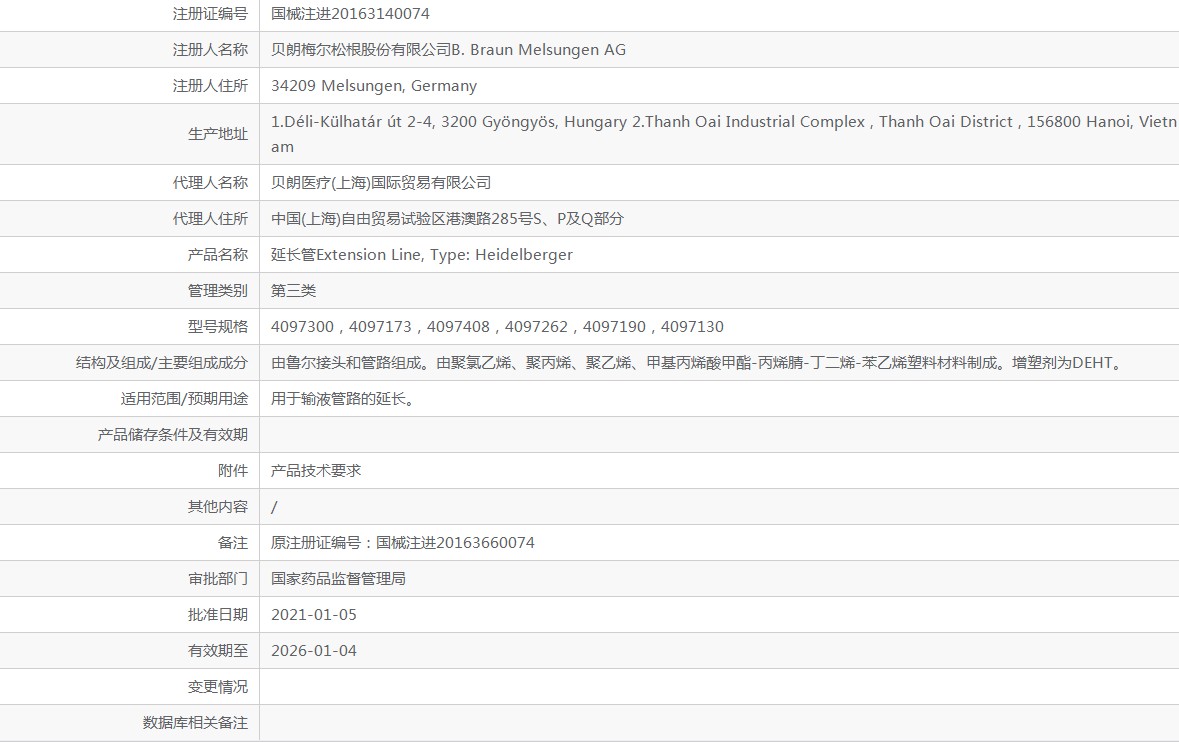
Task: Click the 附件 label
Action: (x=232, y=471)
